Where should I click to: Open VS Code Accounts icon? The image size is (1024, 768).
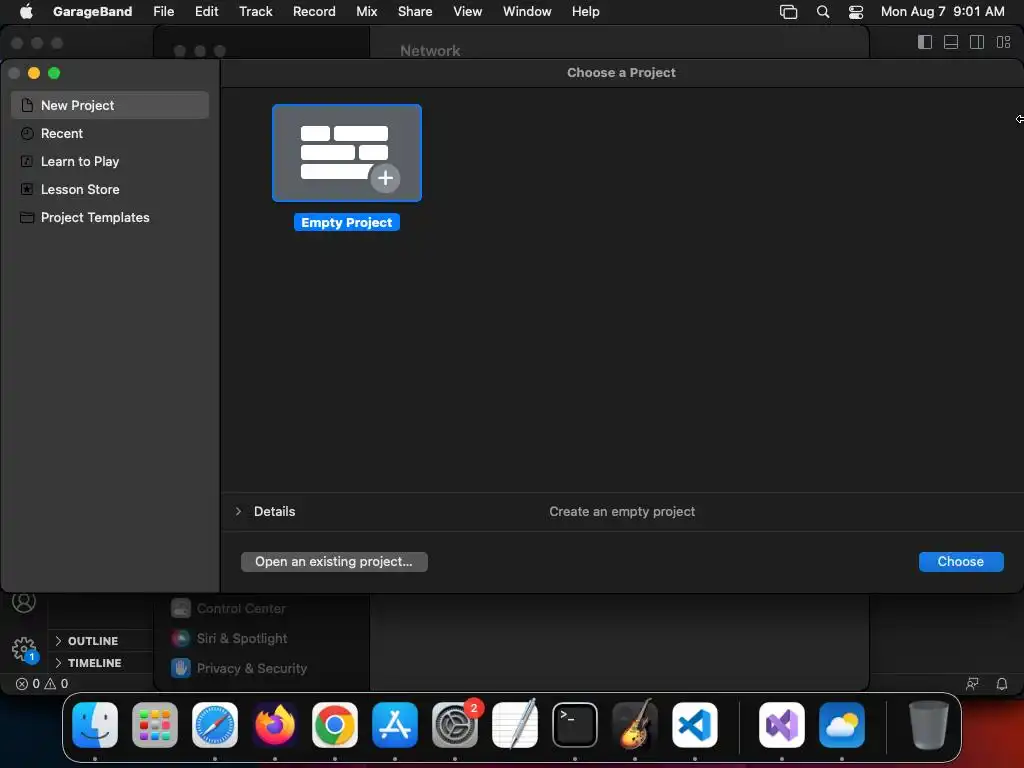point(24,601)
